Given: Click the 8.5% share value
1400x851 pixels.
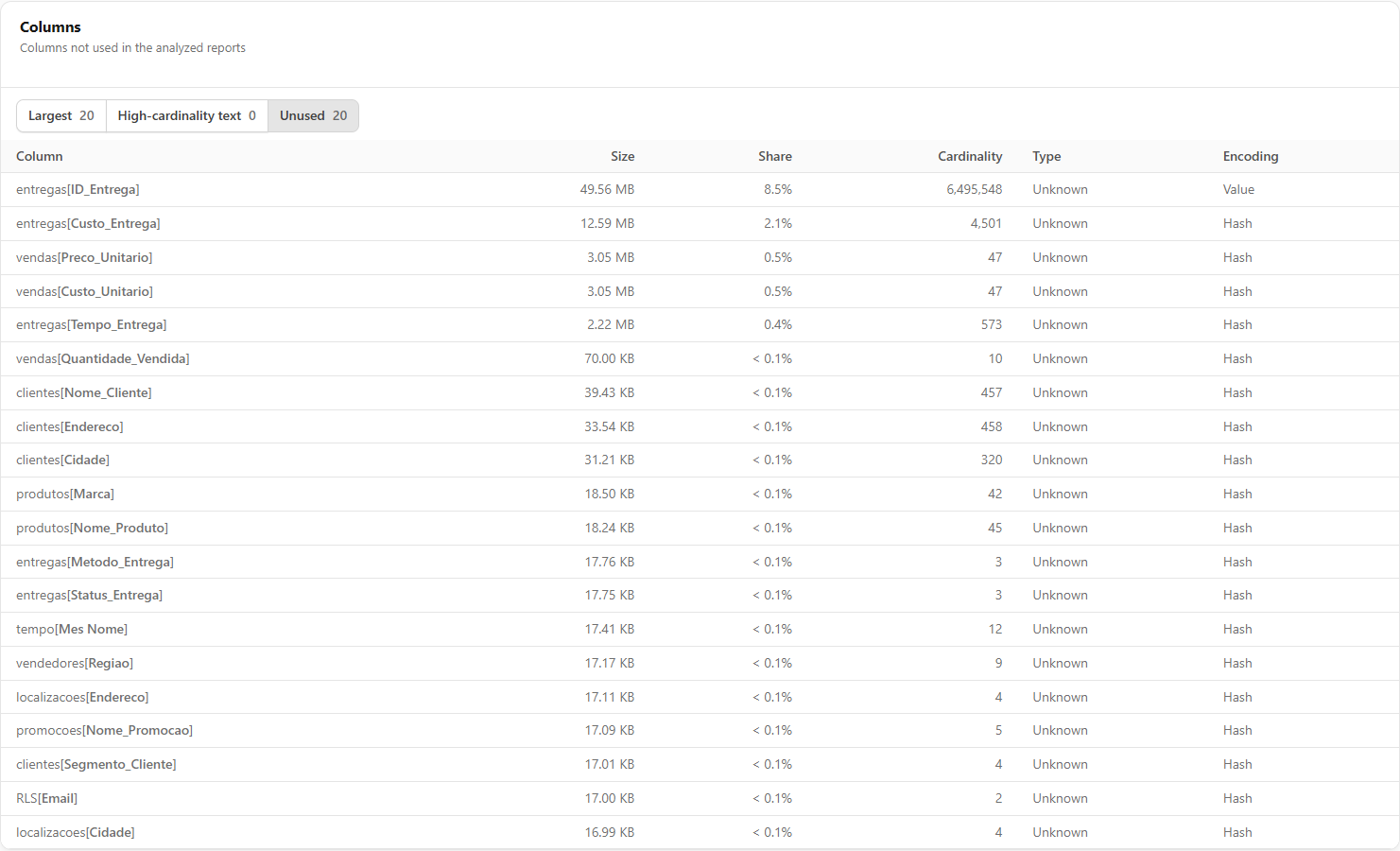Looking at the screenshot, I should (x=778, y=189).
